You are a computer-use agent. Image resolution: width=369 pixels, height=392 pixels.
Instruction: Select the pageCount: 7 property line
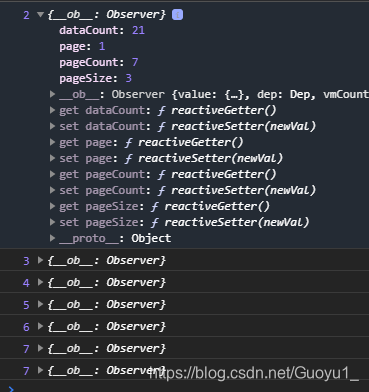tap(99, 62)
